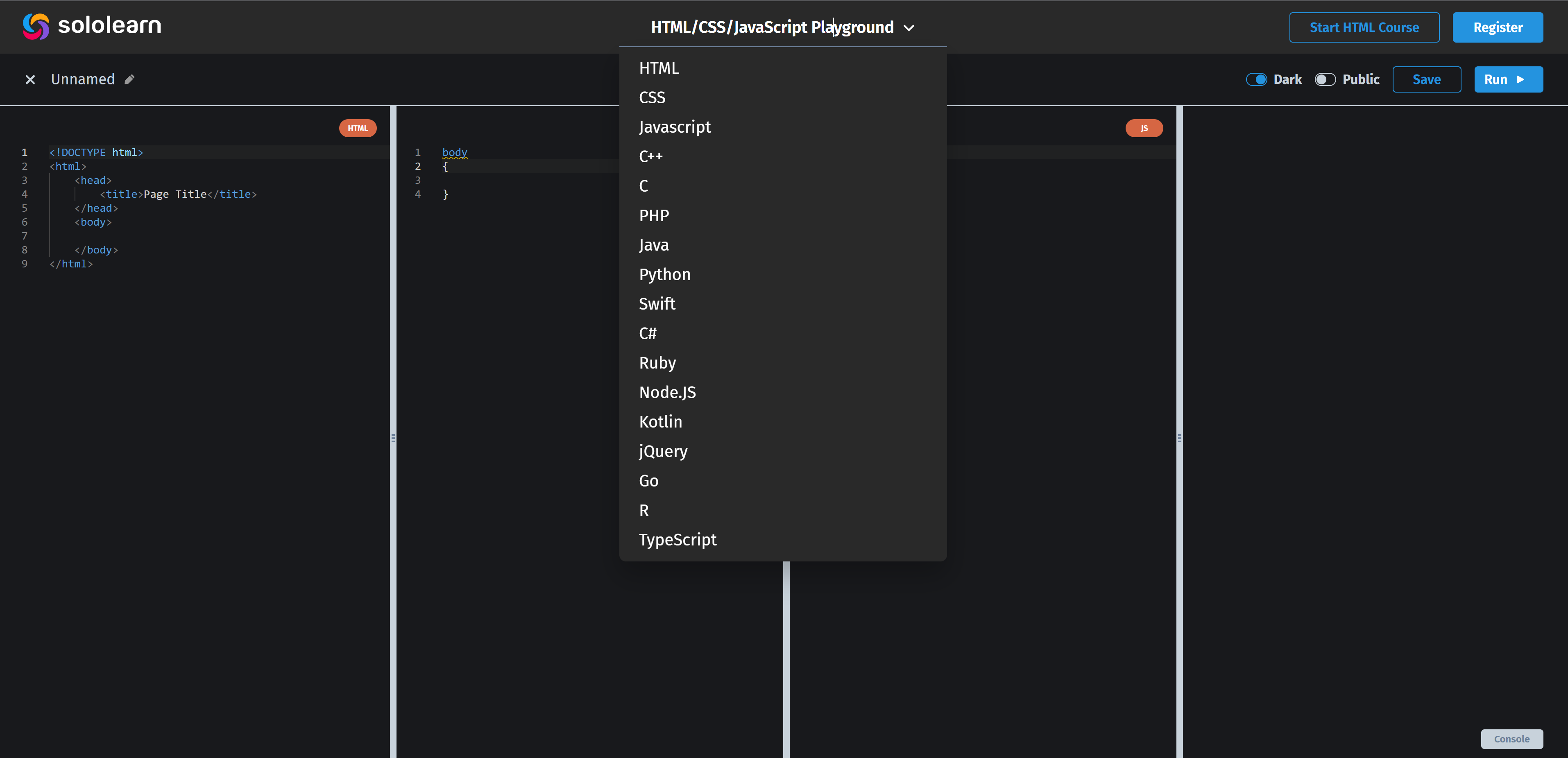1568x758 pixels.
Task: Run the code
Action: [x=1508, y=80]
